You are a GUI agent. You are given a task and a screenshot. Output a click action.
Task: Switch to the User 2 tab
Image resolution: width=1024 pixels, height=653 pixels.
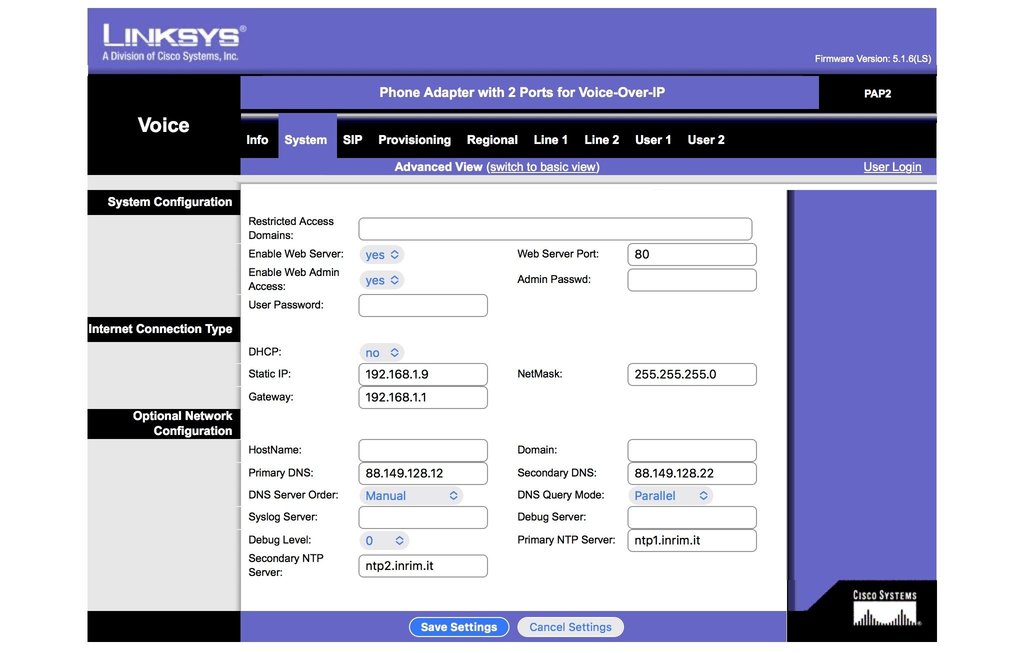[706, 140]
